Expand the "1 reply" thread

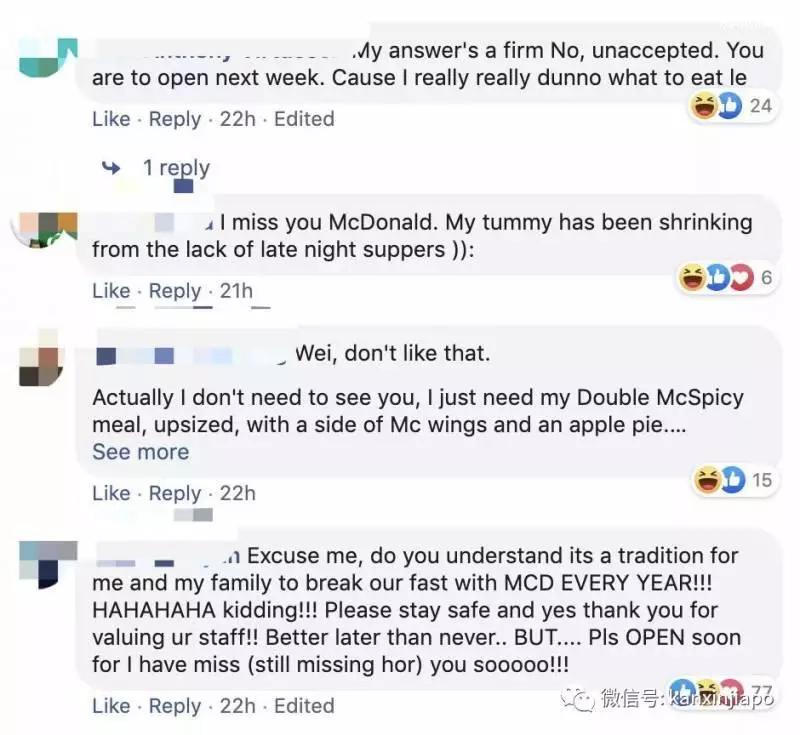(176, 167)
